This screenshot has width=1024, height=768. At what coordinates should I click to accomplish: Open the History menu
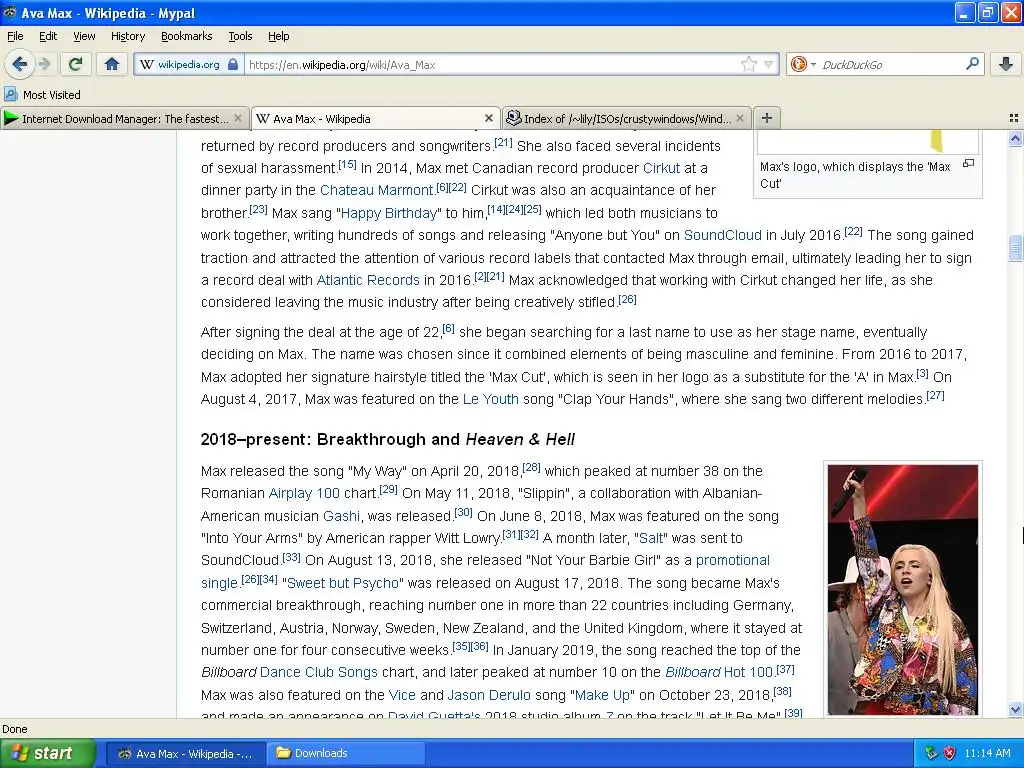pos(127,36)
